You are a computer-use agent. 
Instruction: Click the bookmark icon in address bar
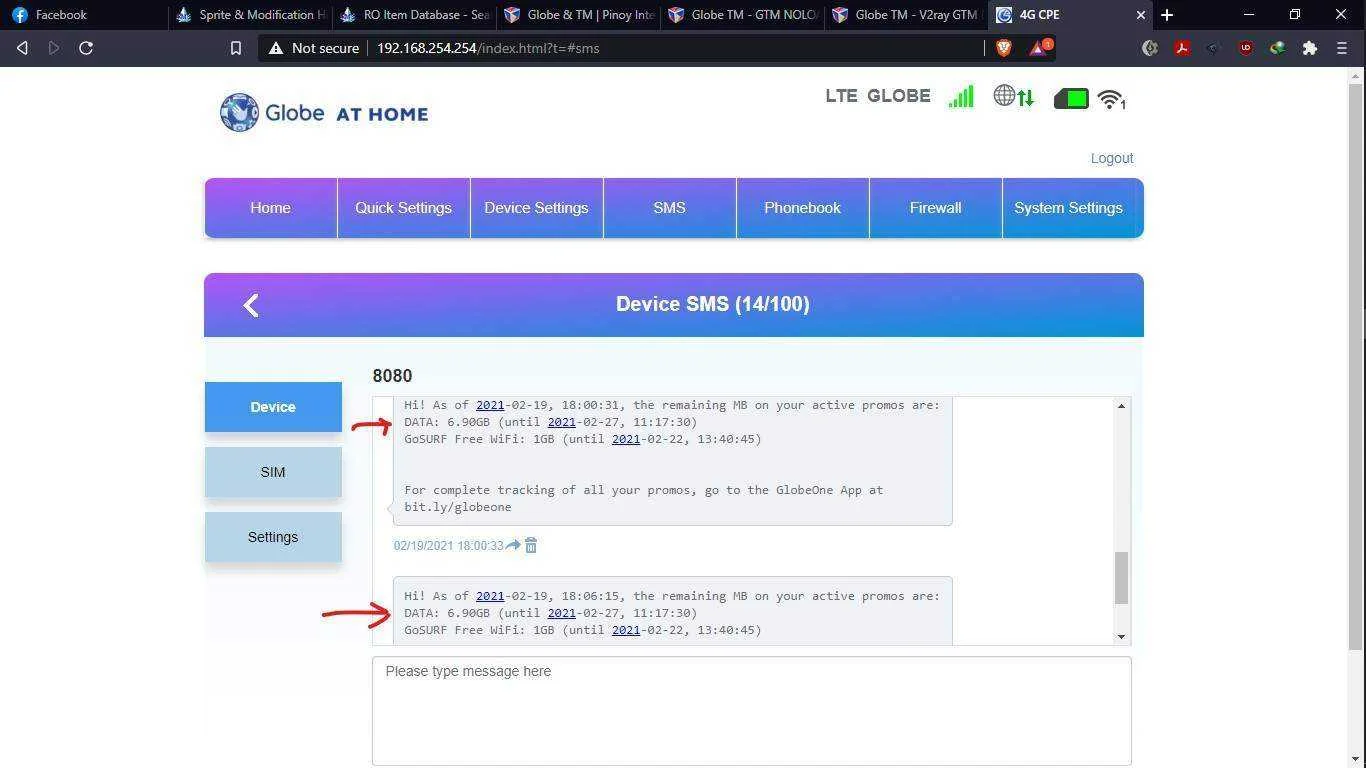pos(236,48)
